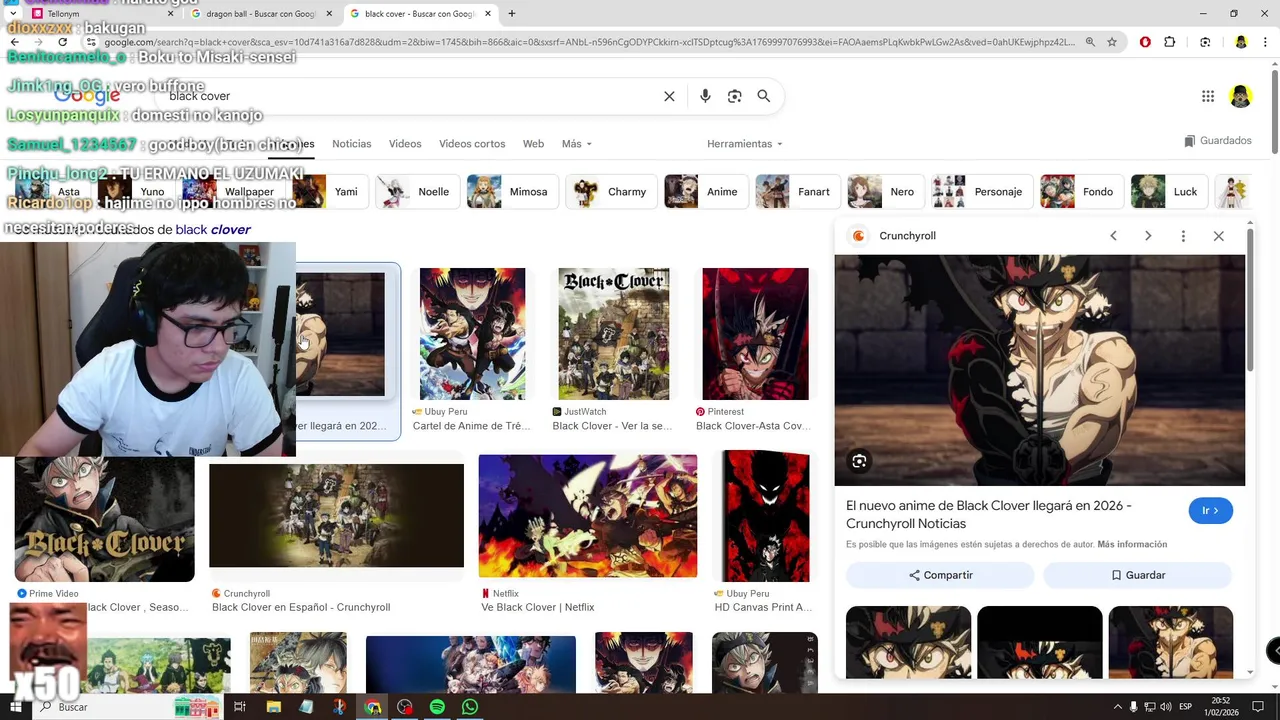This screenshot has width=1280, height=720.
Task: Filter images by the Mimosa chip
Action: click(513, 192)
